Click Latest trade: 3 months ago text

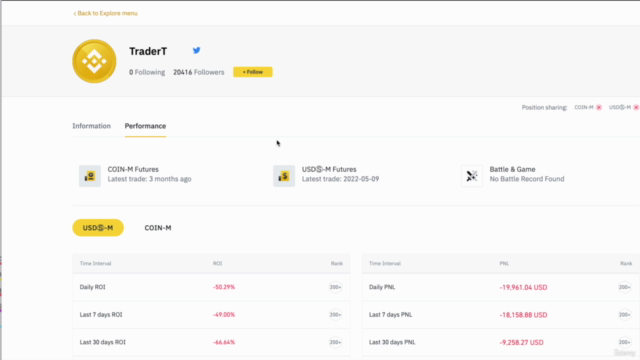click(149, 179)
